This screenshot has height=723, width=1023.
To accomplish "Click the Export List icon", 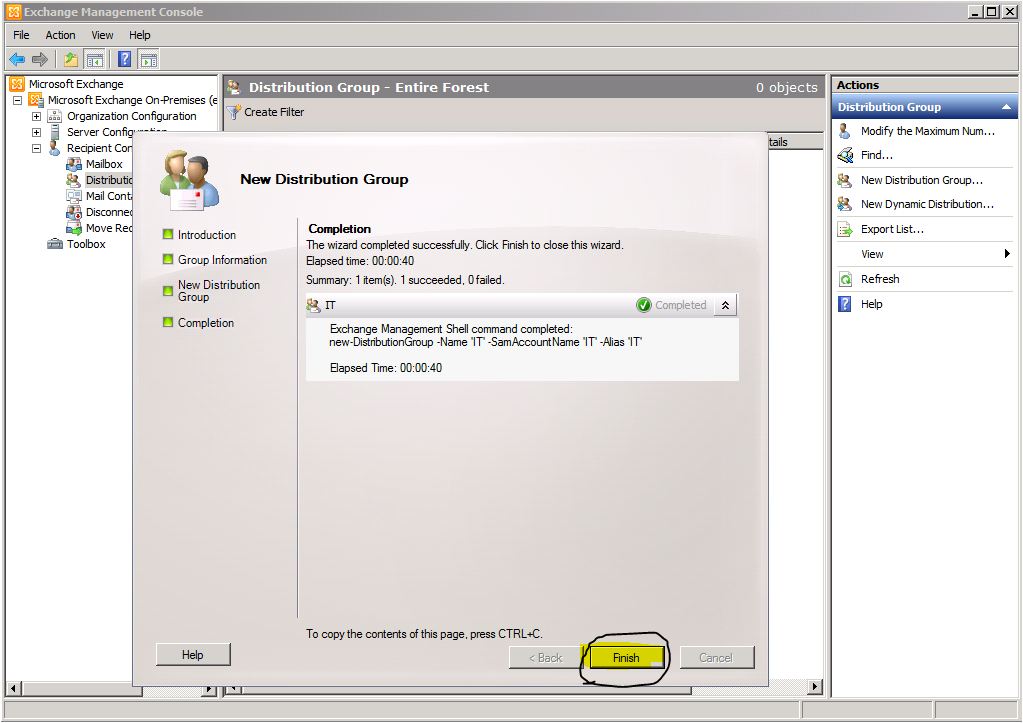I will [845, 229].
